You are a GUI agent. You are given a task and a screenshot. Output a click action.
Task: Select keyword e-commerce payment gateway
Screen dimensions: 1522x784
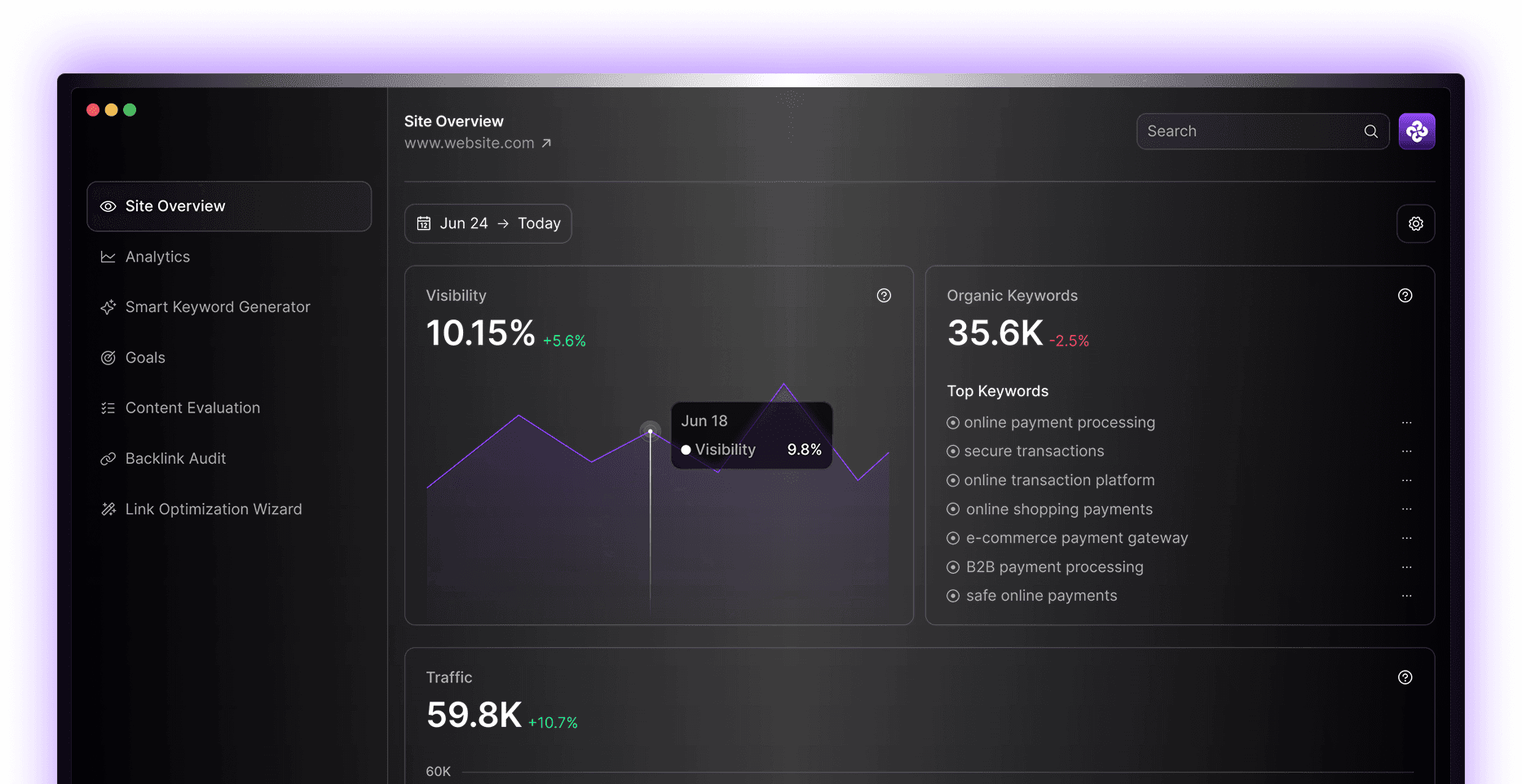coord(1077,538)
